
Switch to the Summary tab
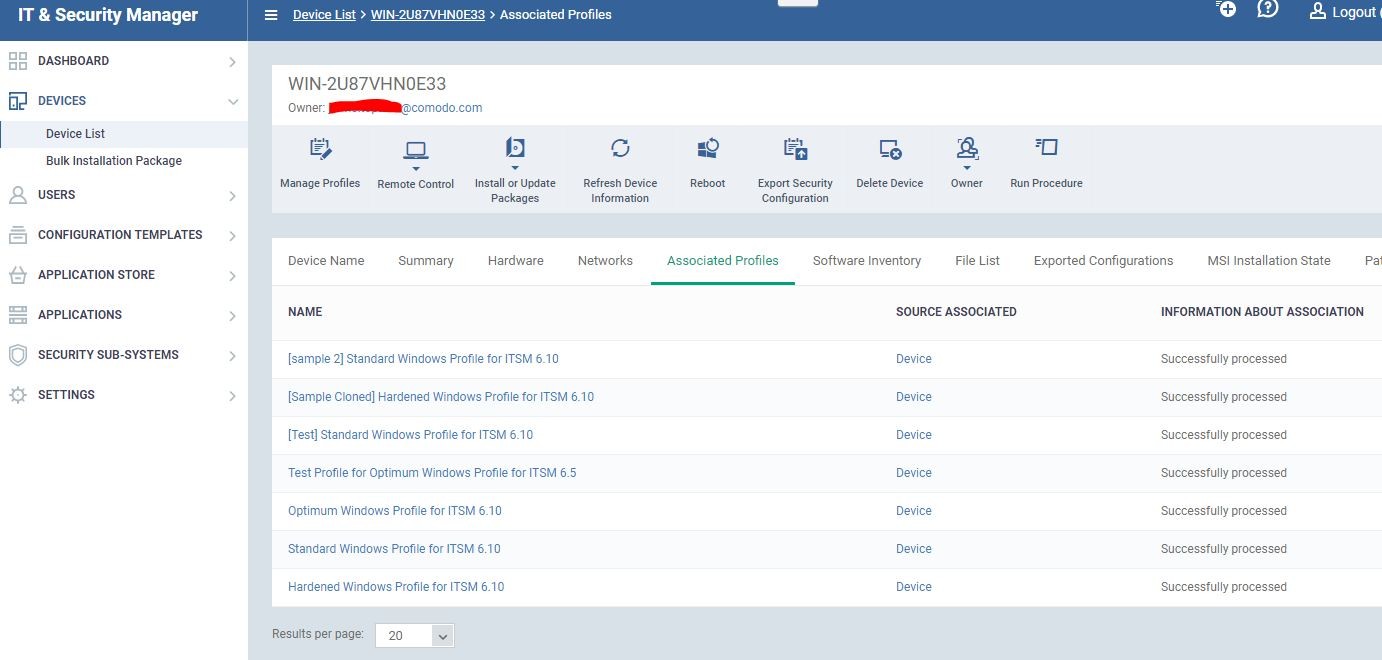click(426, 260)
